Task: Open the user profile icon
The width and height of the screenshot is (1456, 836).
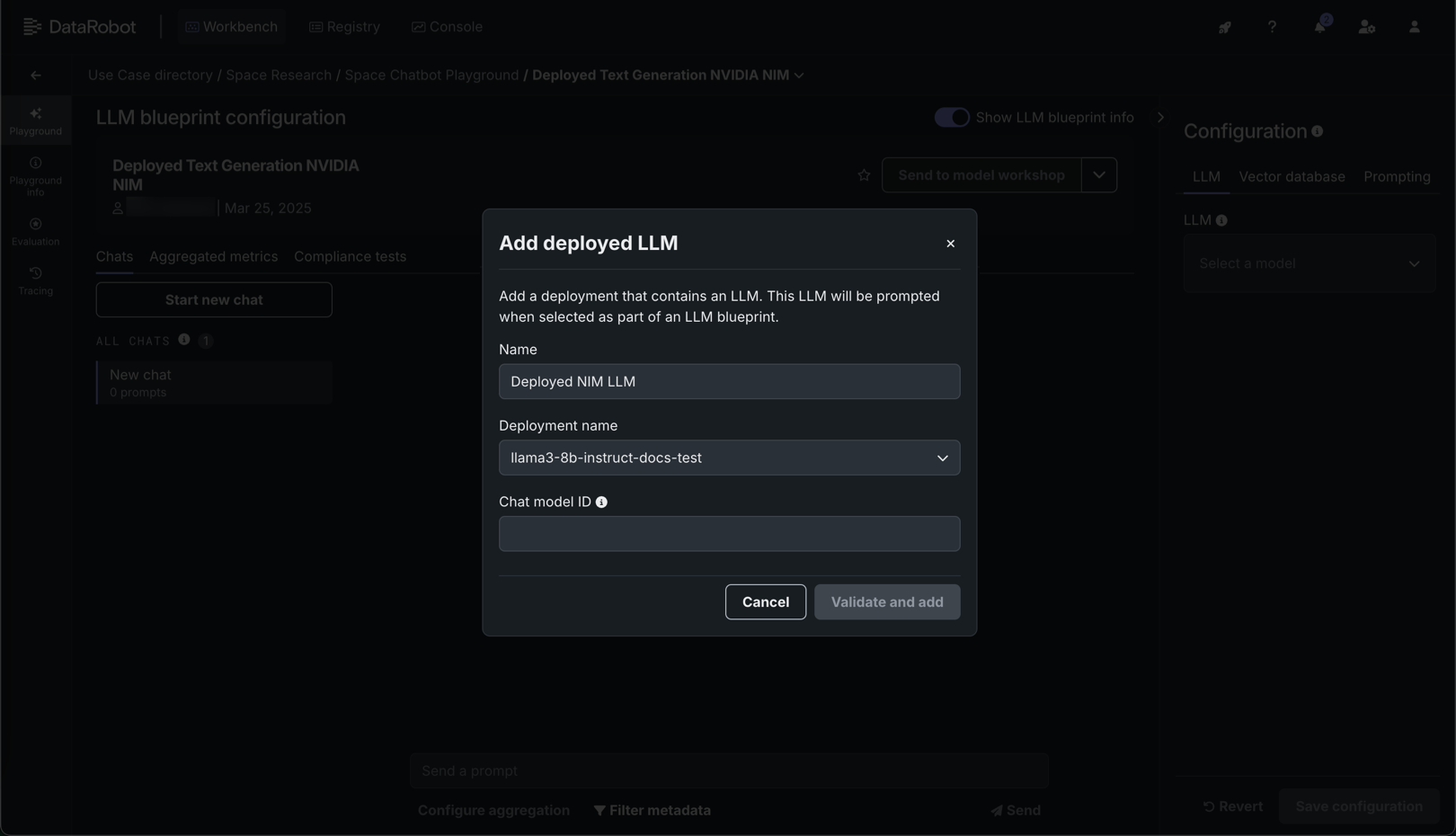Action: (x=1414, y=27)
